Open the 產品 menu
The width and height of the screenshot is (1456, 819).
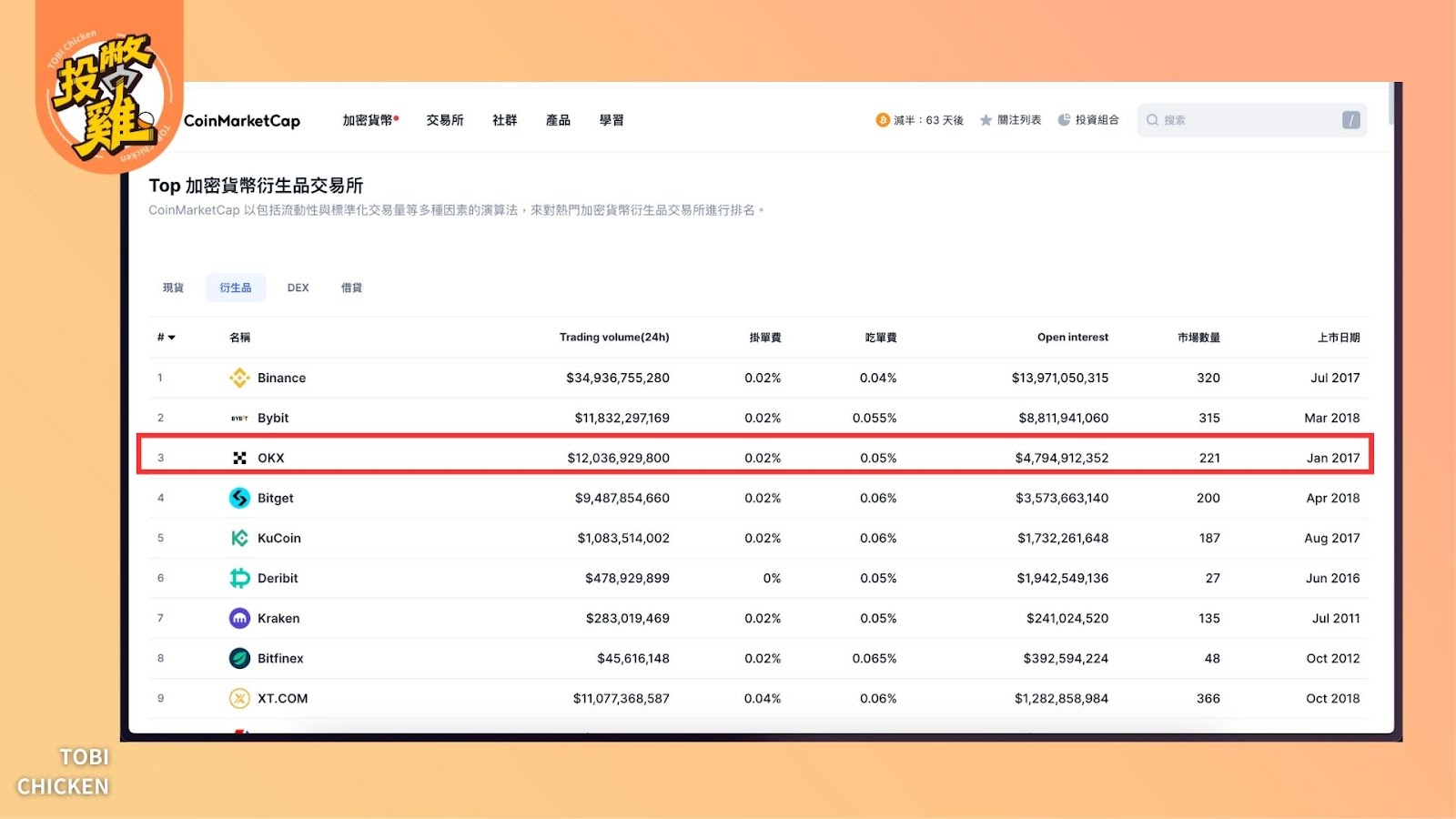coord(558,120)
